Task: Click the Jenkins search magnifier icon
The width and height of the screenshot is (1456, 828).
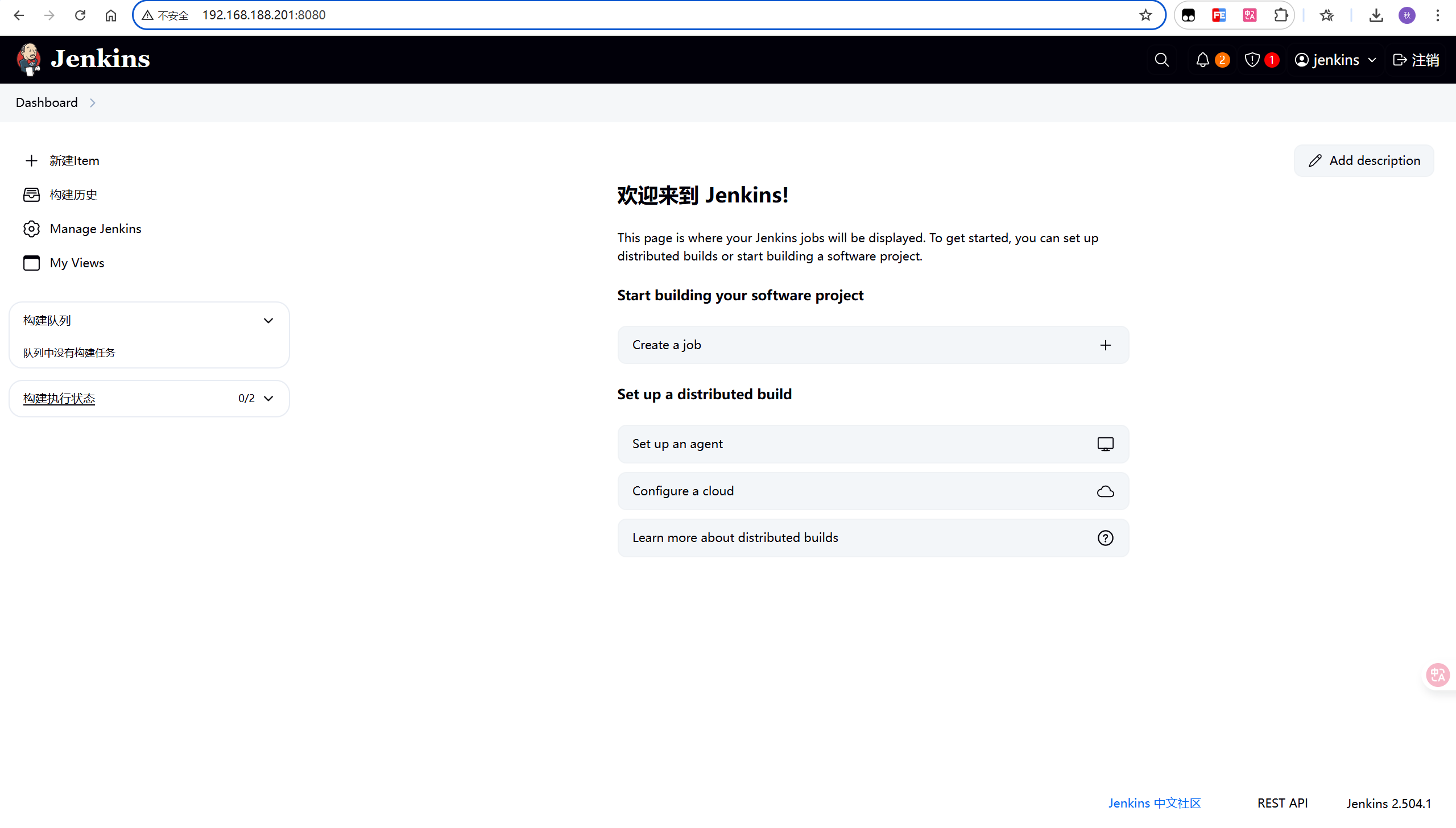Action: click(x=1161, y=60)
